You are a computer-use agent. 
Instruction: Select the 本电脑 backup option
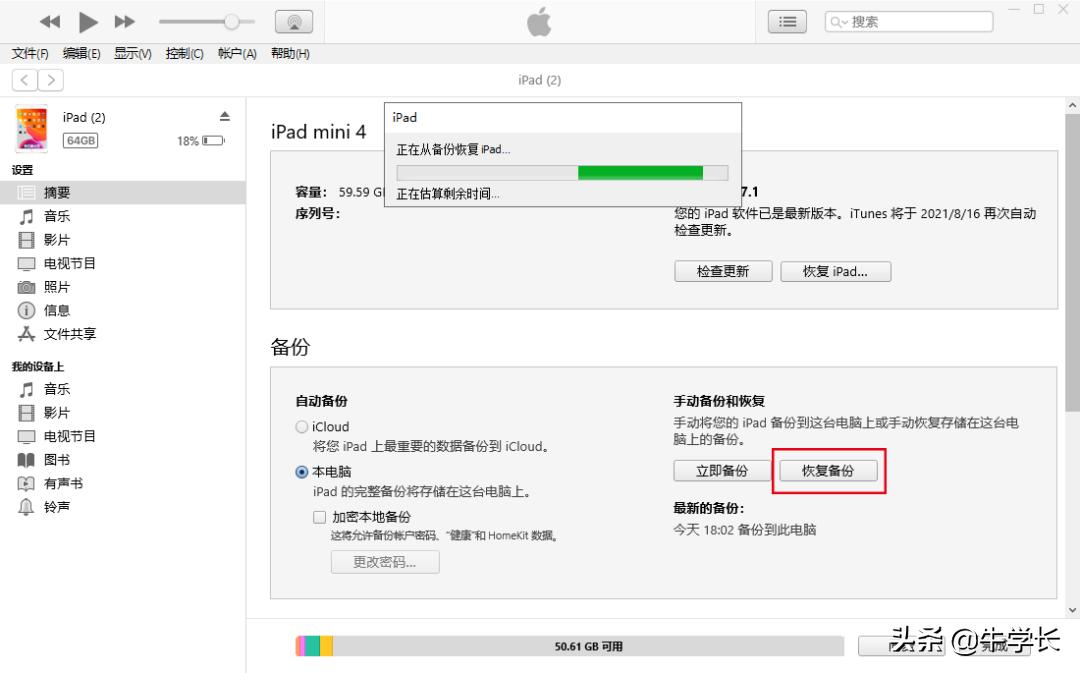click(301, 472)
